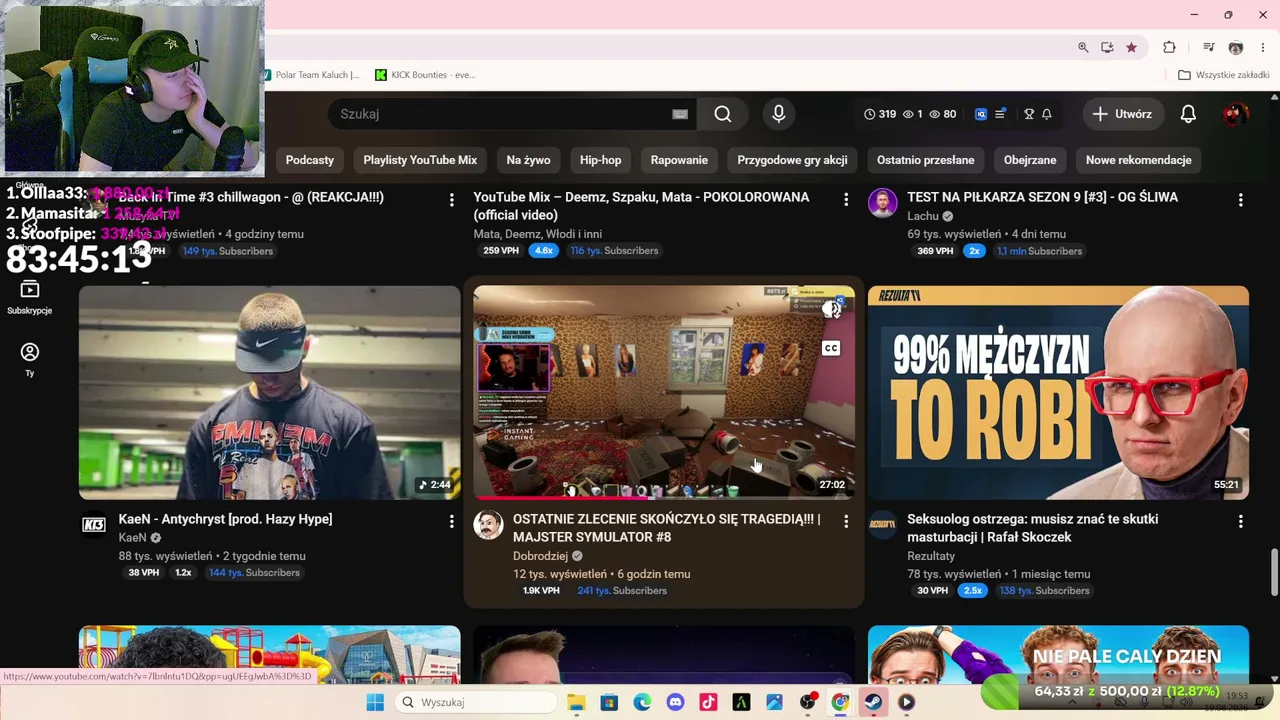
Task: Open options menu for MAJSTER SYMULATOR #8 video
Action: pos(846,522)
